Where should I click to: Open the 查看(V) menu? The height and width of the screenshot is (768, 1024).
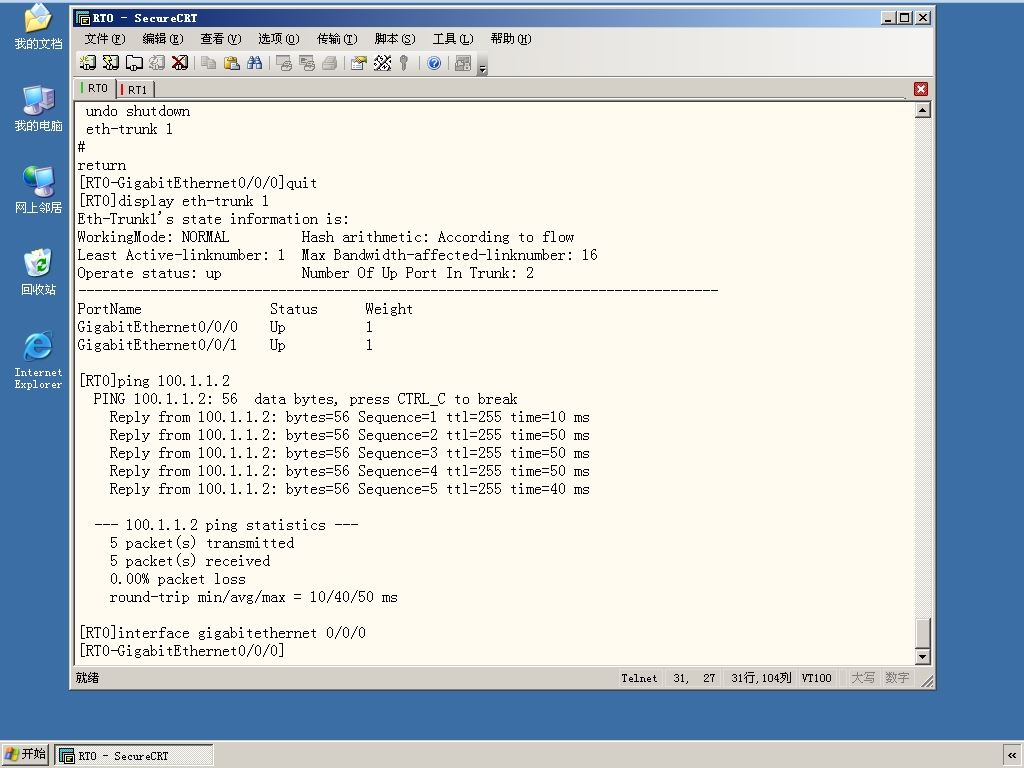point(221,39)
